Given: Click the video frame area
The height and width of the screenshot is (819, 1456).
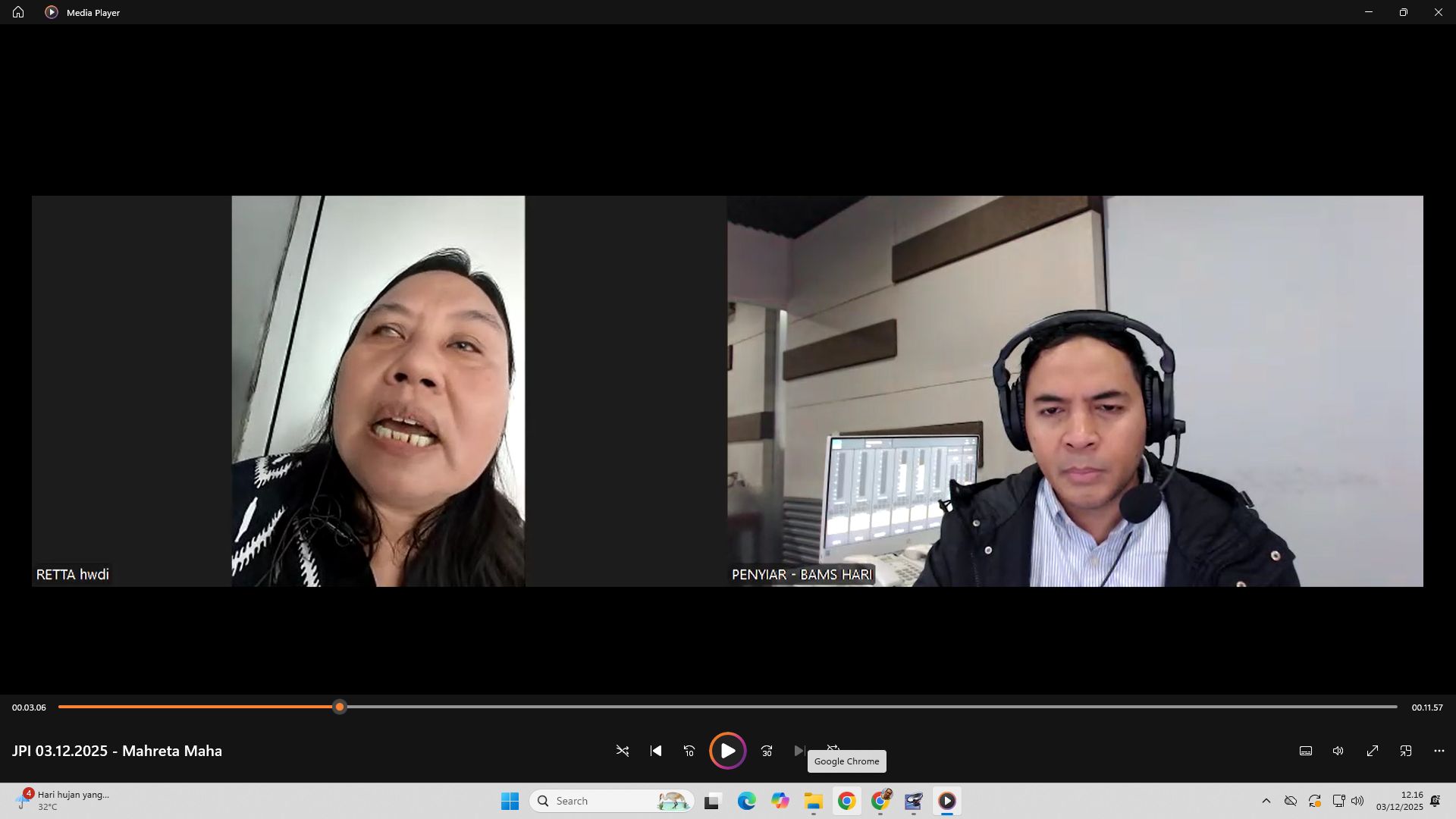Looking at the screenshot, I should (x=726, y=391).
